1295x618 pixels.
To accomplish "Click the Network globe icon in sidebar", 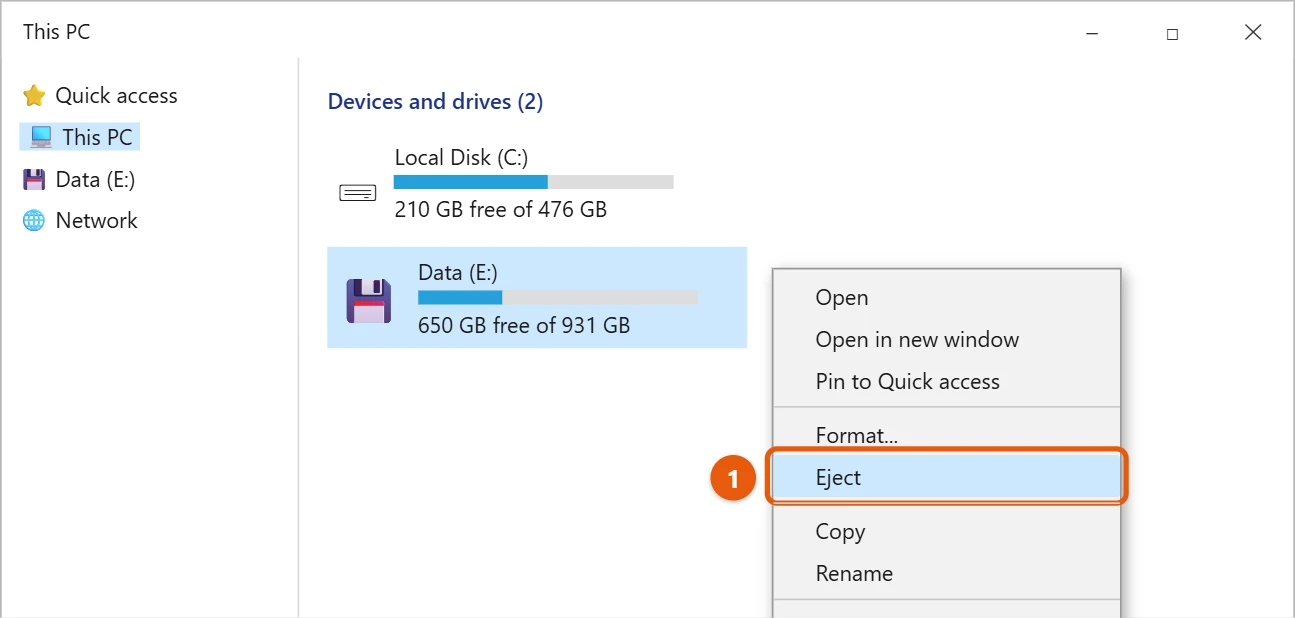I will 34,221.
